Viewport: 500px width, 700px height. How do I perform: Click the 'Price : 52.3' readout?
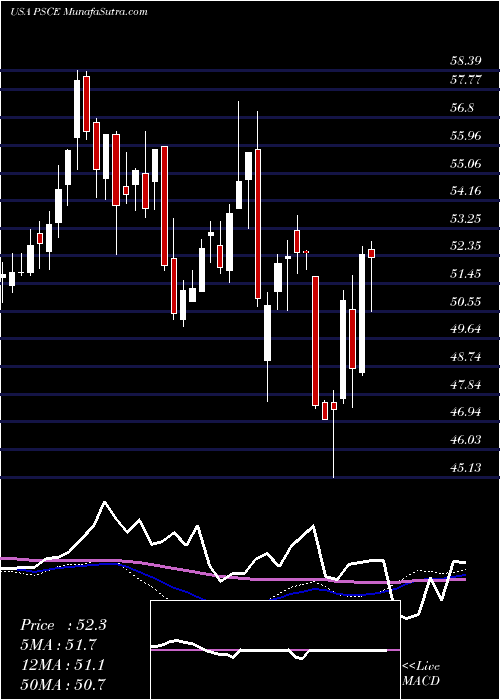click(63, 625)
